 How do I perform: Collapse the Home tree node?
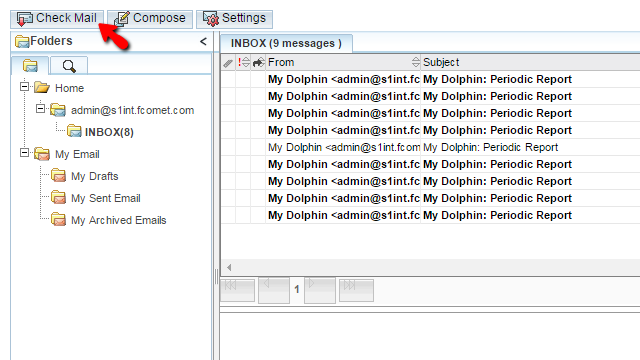point(24,87)
